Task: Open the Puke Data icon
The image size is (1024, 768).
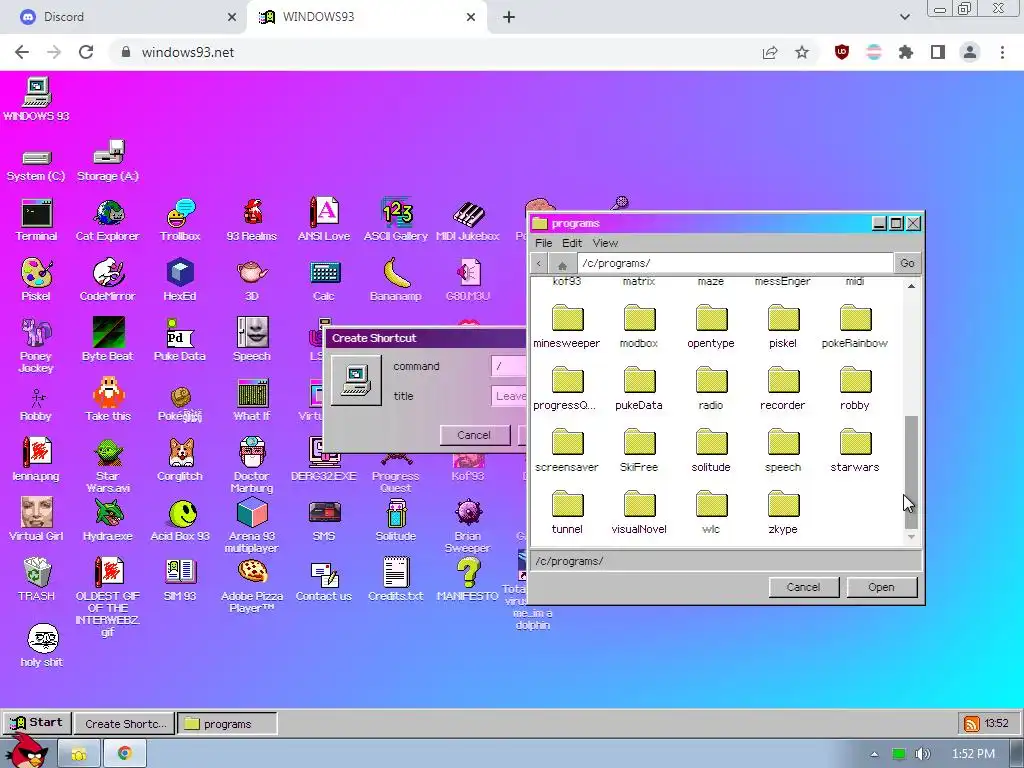Action: coord(180,339)
